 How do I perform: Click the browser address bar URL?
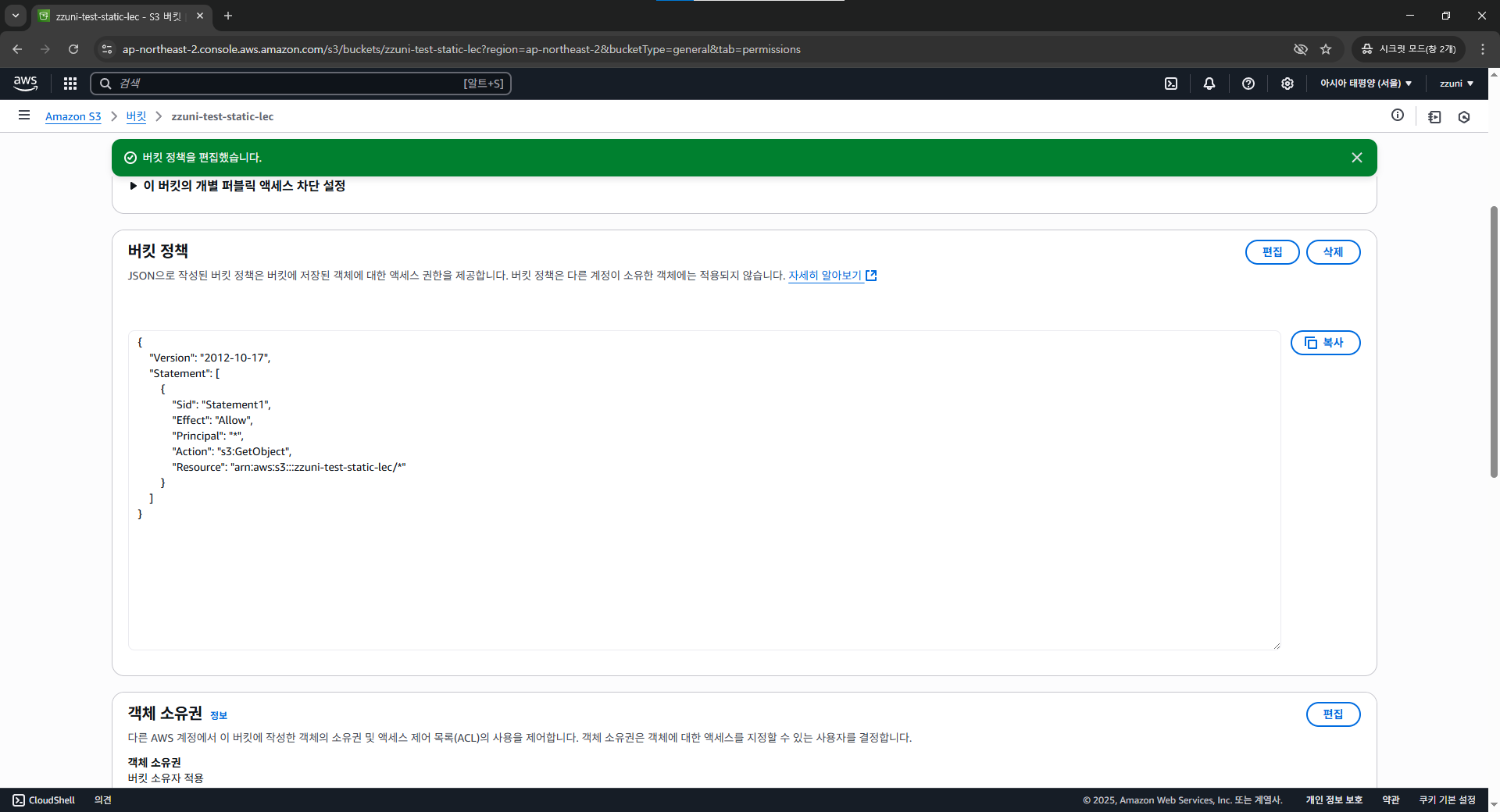(461, 49)
